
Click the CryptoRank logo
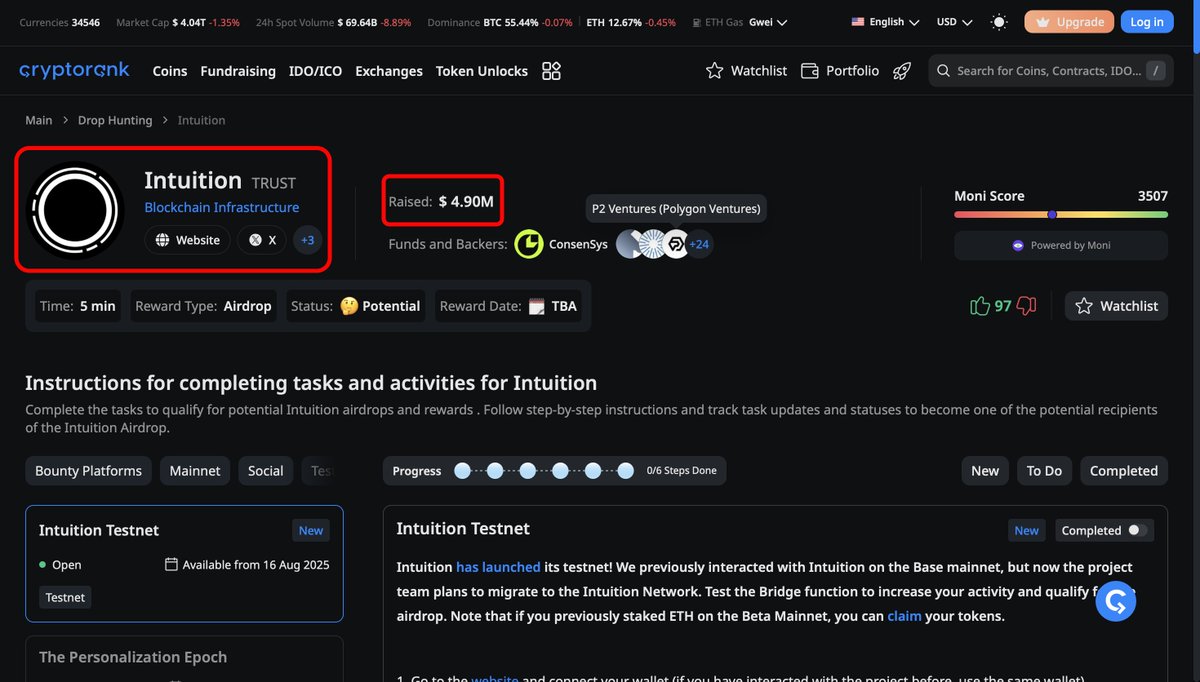point(74,70)
